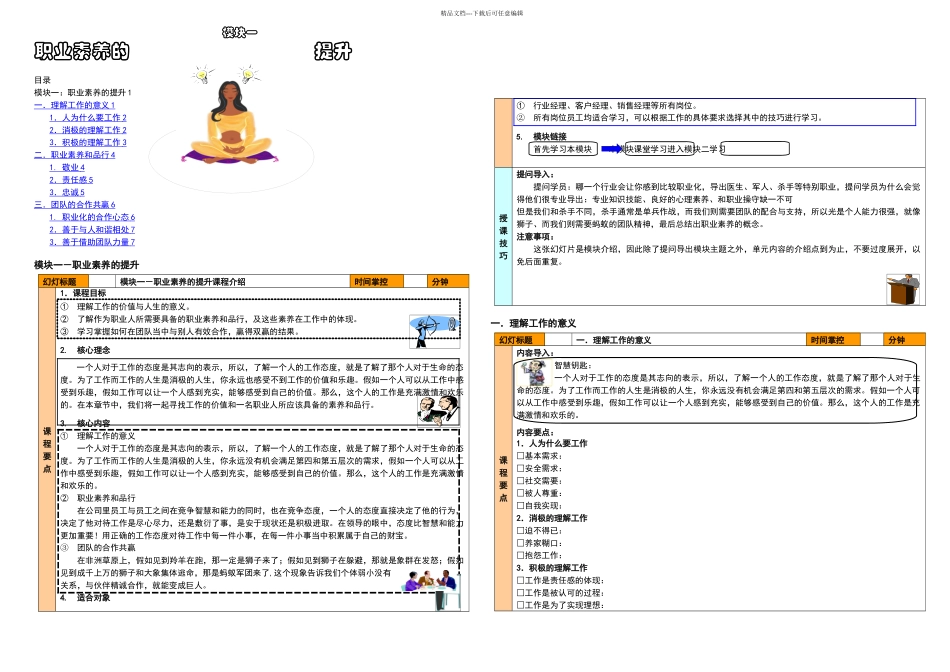The image size is (950, 672).
Task: Open TOC link 2. 消极的理解工作
Action: pos(88,130)
